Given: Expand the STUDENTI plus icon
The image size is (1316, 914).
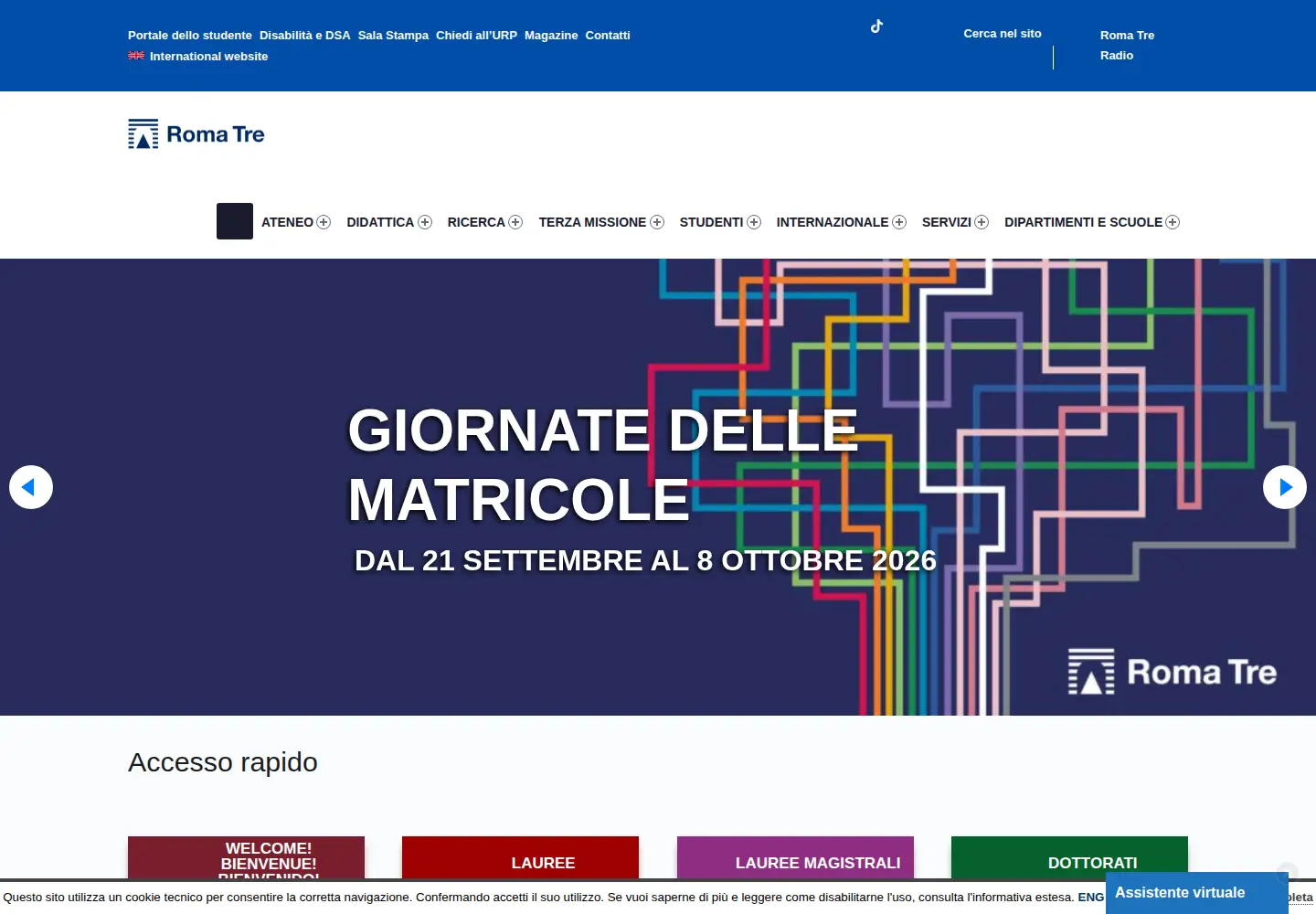Looking at the screenshot, I should (754, 222).
